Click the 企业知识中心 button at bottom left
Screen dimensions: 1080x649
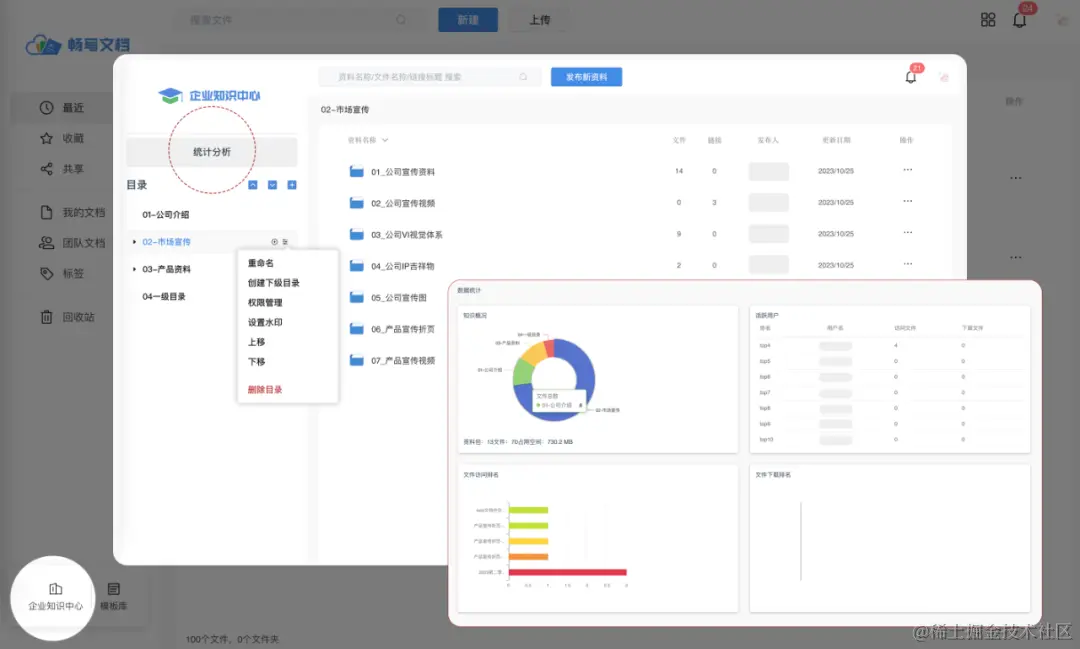[55, 597]
